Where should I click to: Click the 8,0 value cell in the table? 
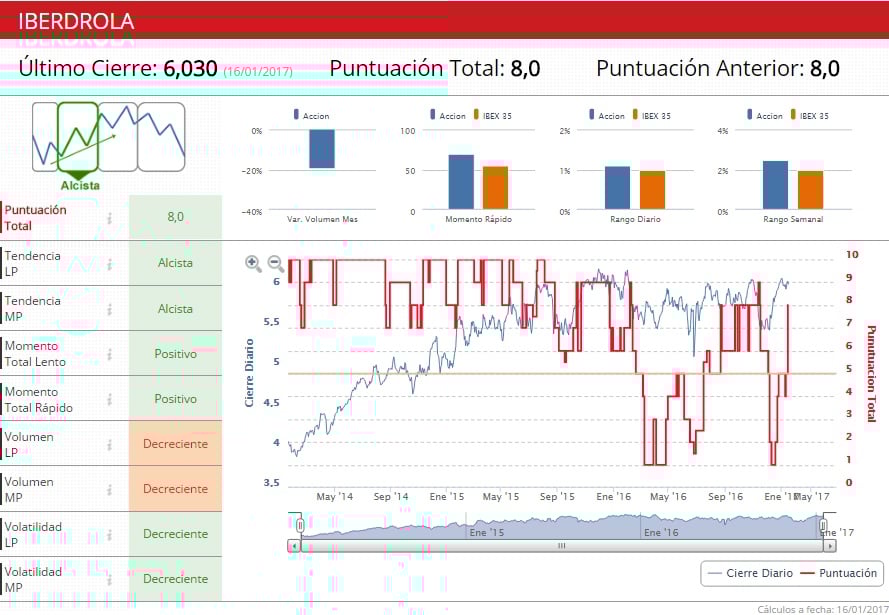click(x=175, y=217)
